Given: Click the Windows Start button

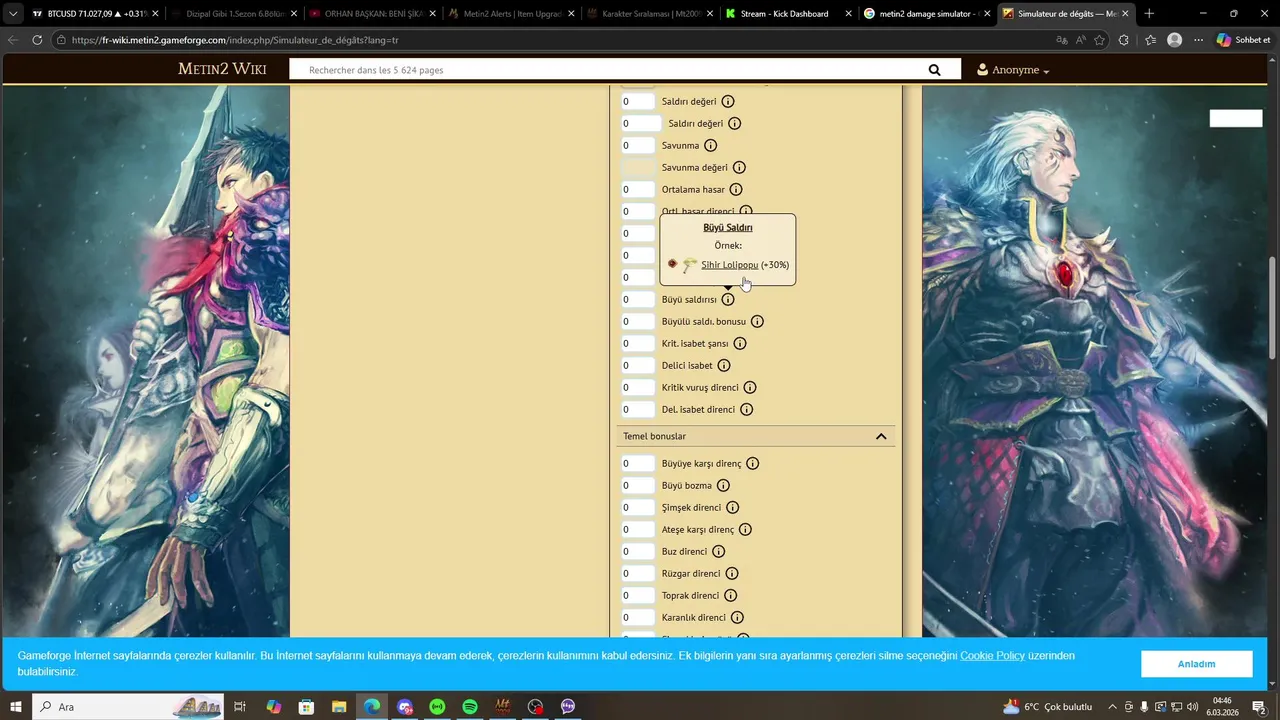Looking at the screenshot, I should [x=16, y=707].
